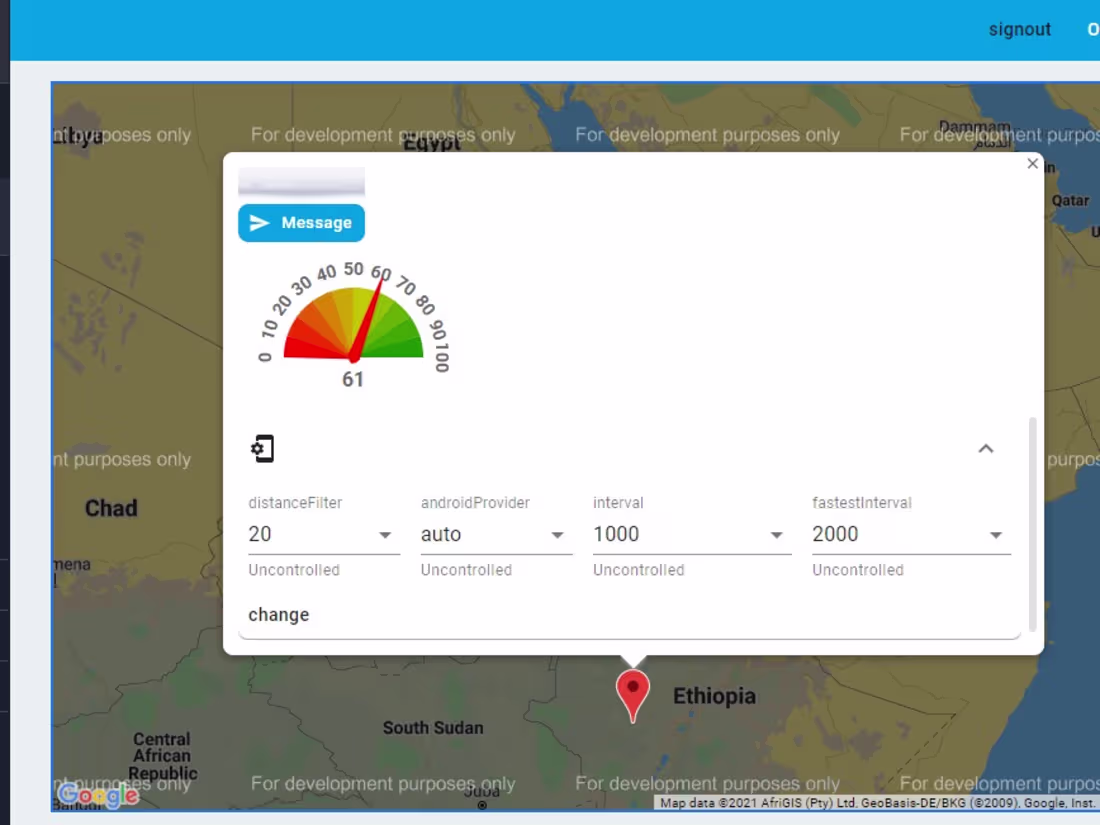Open the androidProvider dropdown

click(x=496, y=535)
